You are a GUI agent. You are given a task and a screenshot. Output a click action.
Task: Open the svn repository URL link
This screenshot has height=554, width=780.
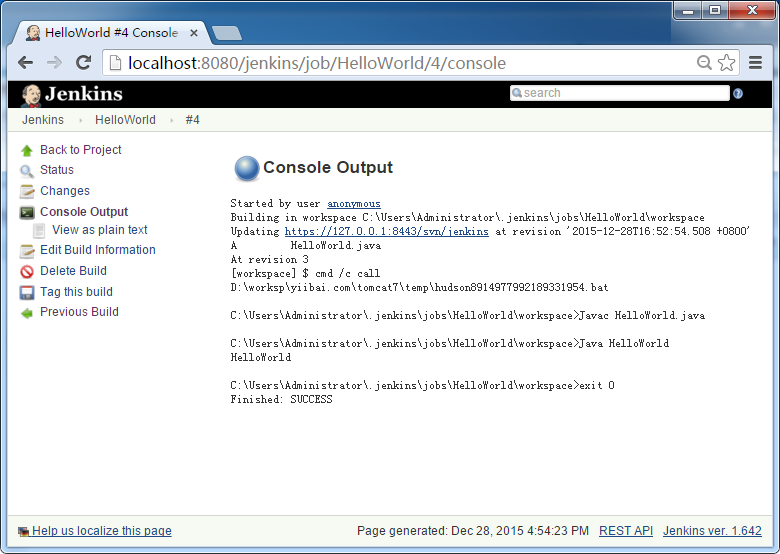(387, 231)
